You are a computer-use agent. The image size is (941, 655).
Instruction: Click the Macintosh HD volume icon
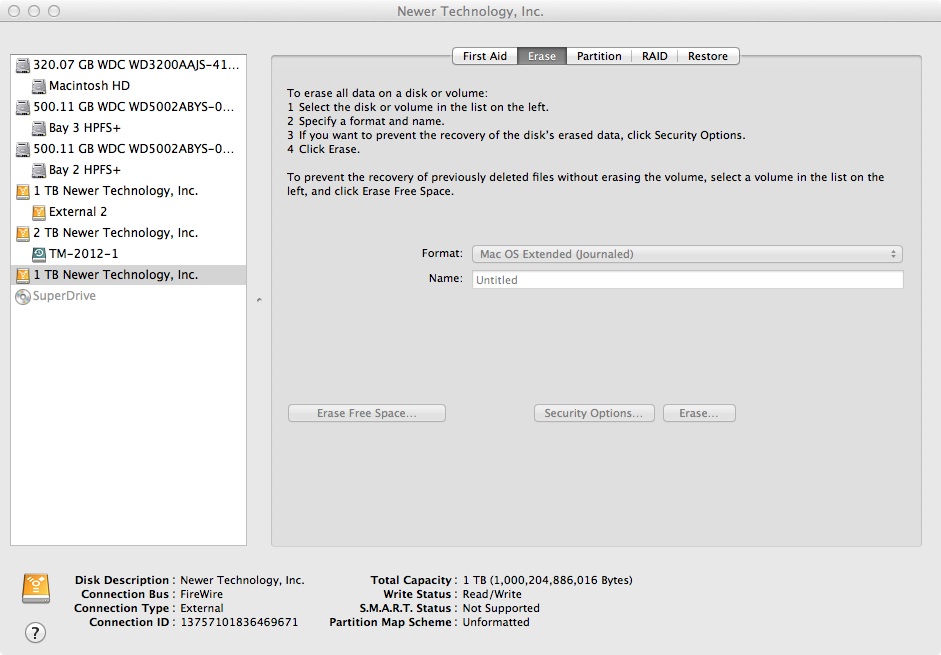(38, 86)
